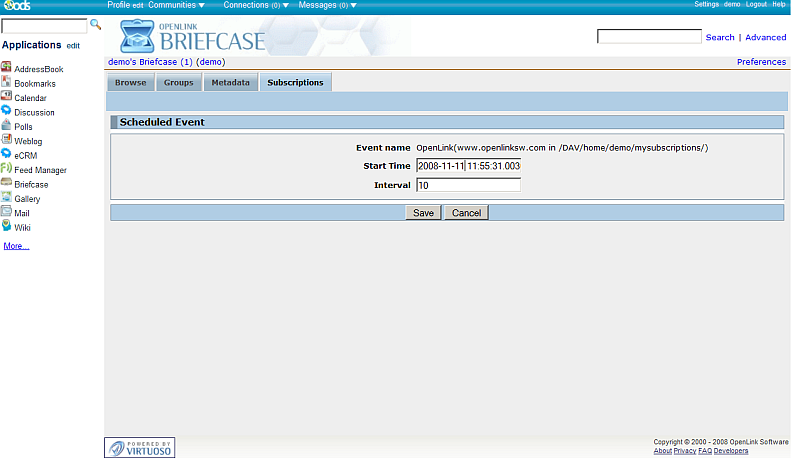Image resolution: width=800 pixels, height=470 pixels.
Task: Click the AddressBook icon in sidebar
Action: [6, 69]
